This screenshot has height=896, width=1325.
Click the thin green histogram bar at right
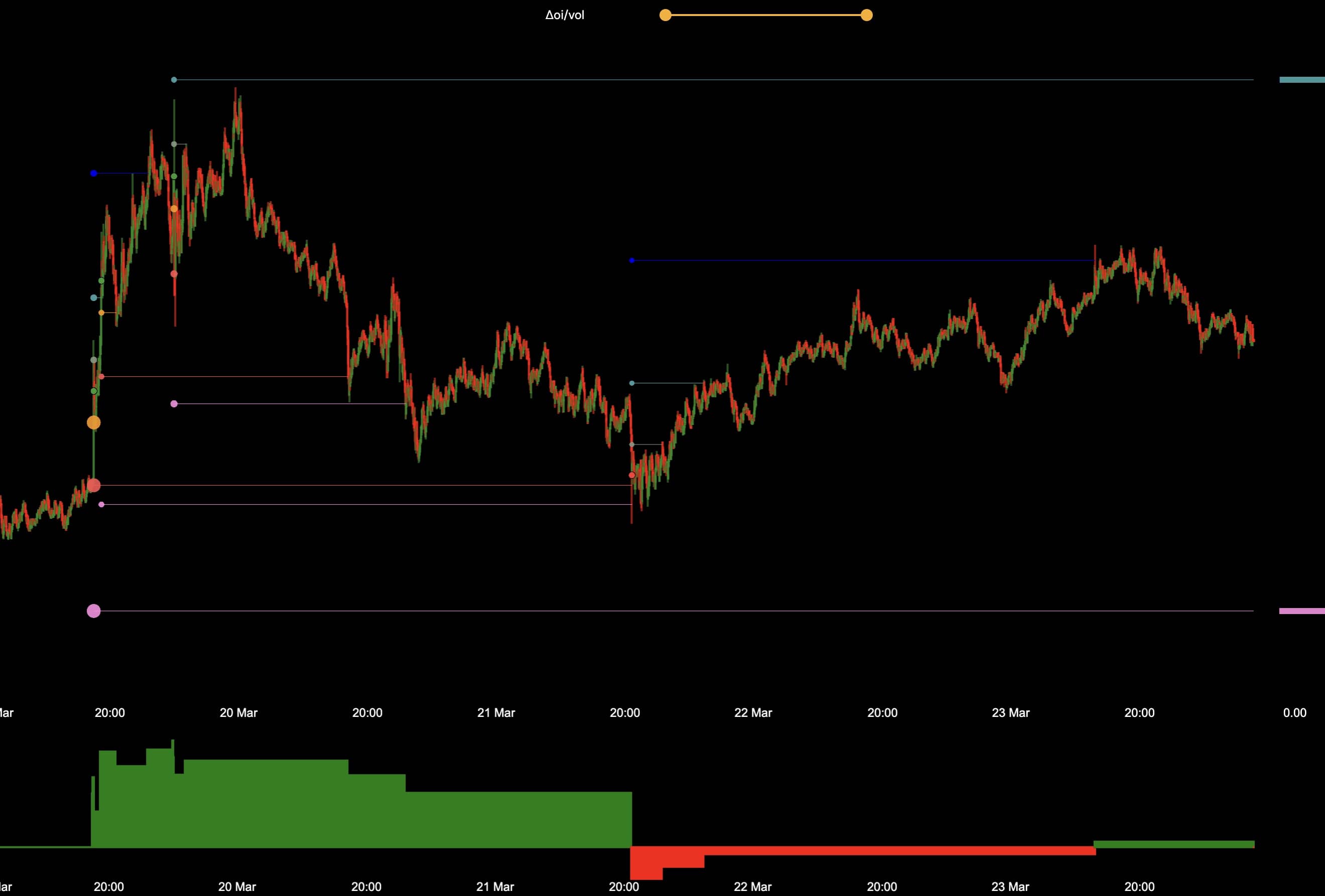[x=1173, y=844]
